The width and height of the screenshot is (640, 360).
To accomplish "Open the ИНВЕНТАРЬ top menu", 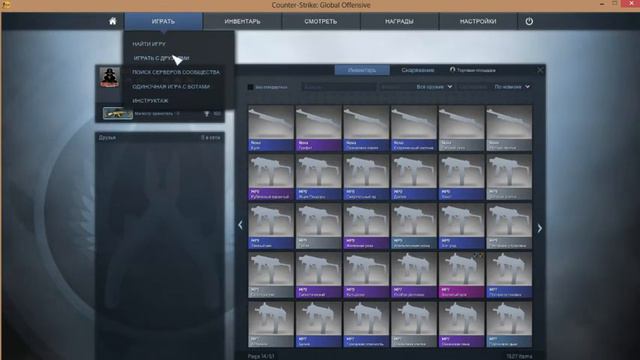I will (242, 21).
